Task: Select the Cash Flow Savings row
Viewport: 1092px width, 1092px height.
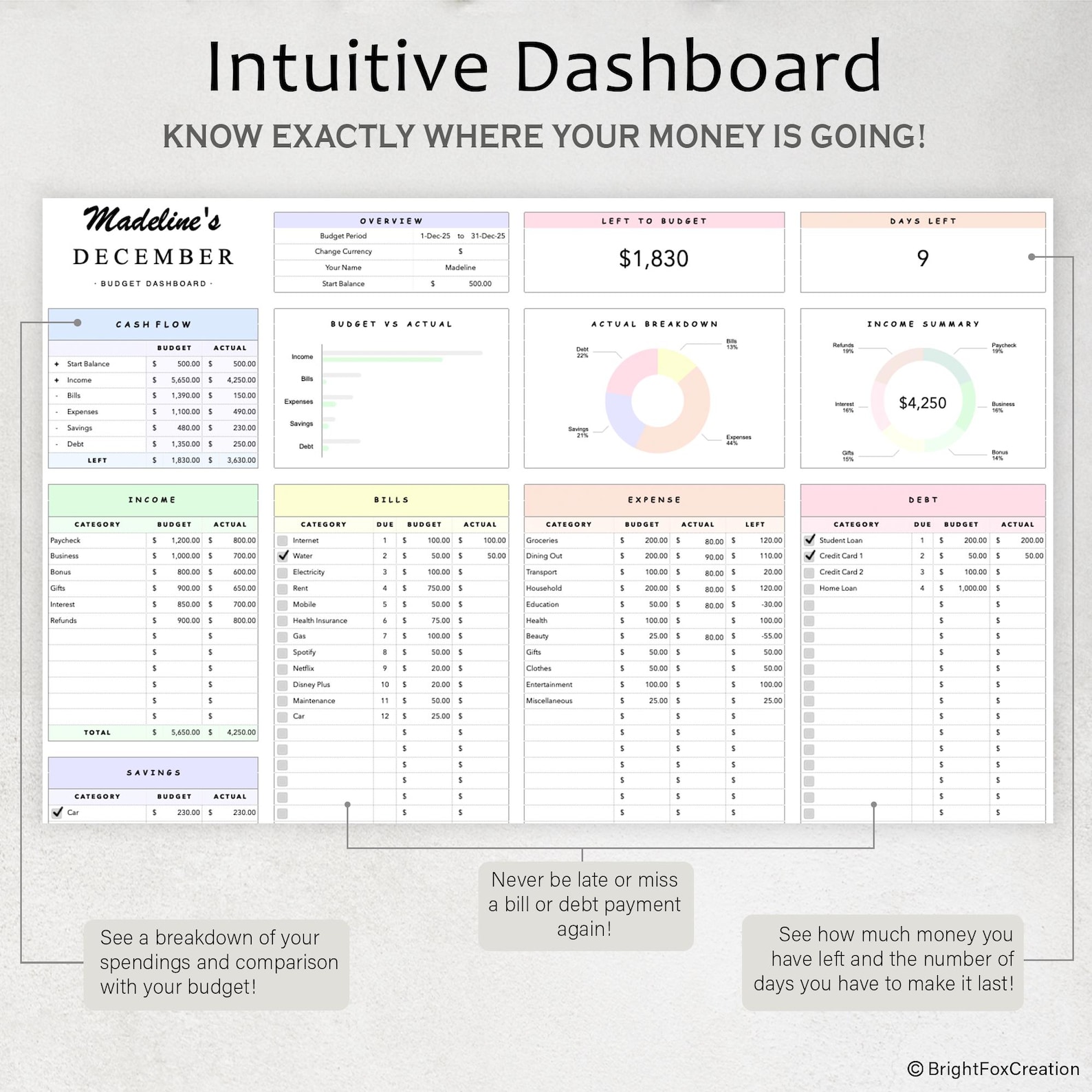Action: pyautogui.click(x=153, y=428)
